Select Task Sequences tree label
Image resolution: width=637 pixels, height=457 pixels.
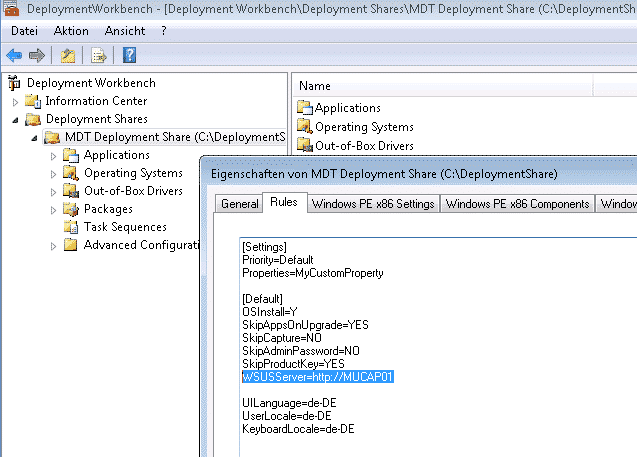[x=125, y=227]
